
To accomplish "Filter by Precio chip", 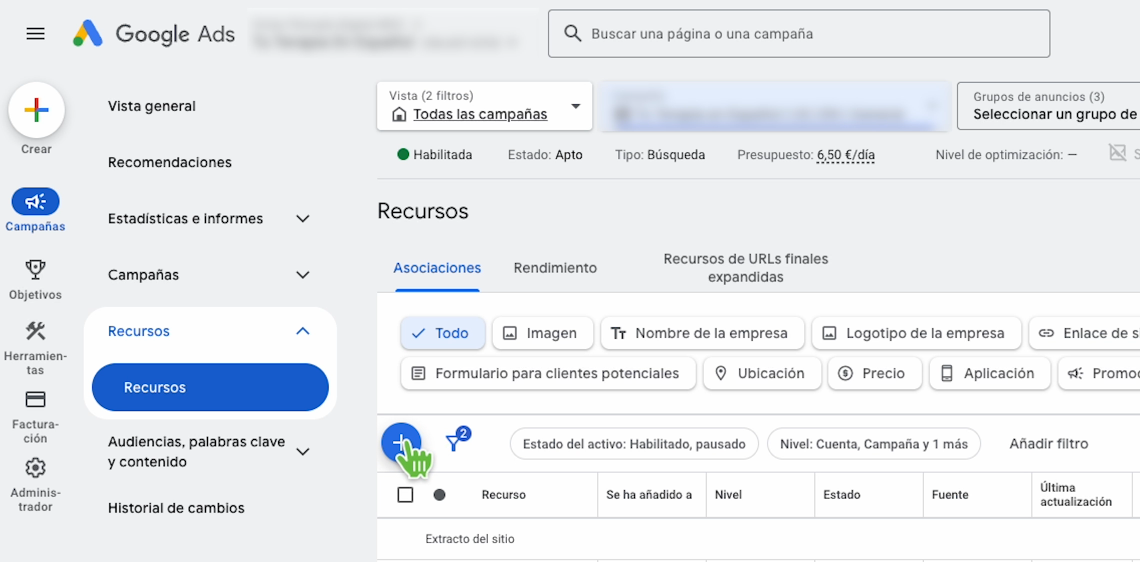I will coord(875,374).
